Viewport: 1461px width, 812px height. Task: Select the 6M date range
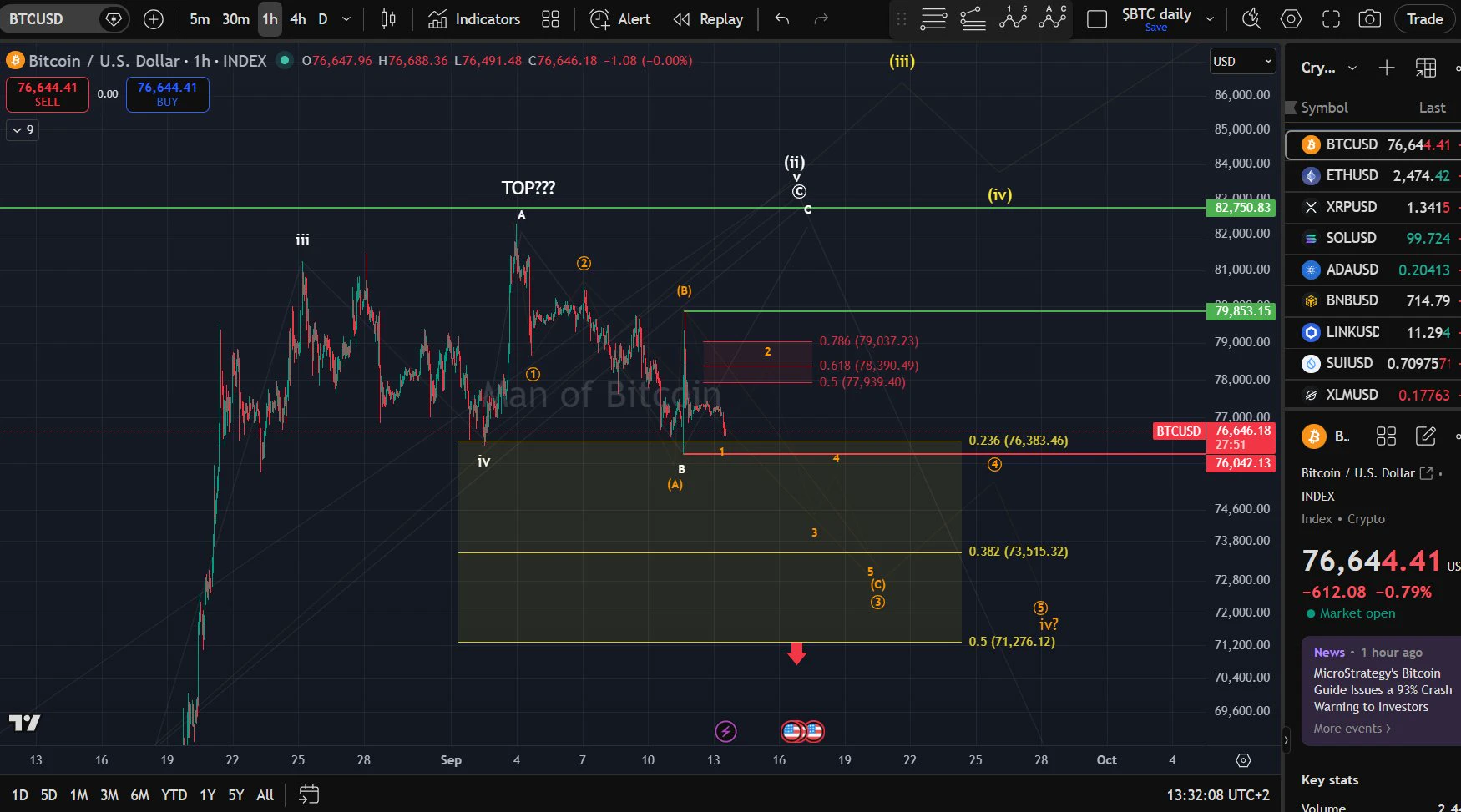coord(140,795)
